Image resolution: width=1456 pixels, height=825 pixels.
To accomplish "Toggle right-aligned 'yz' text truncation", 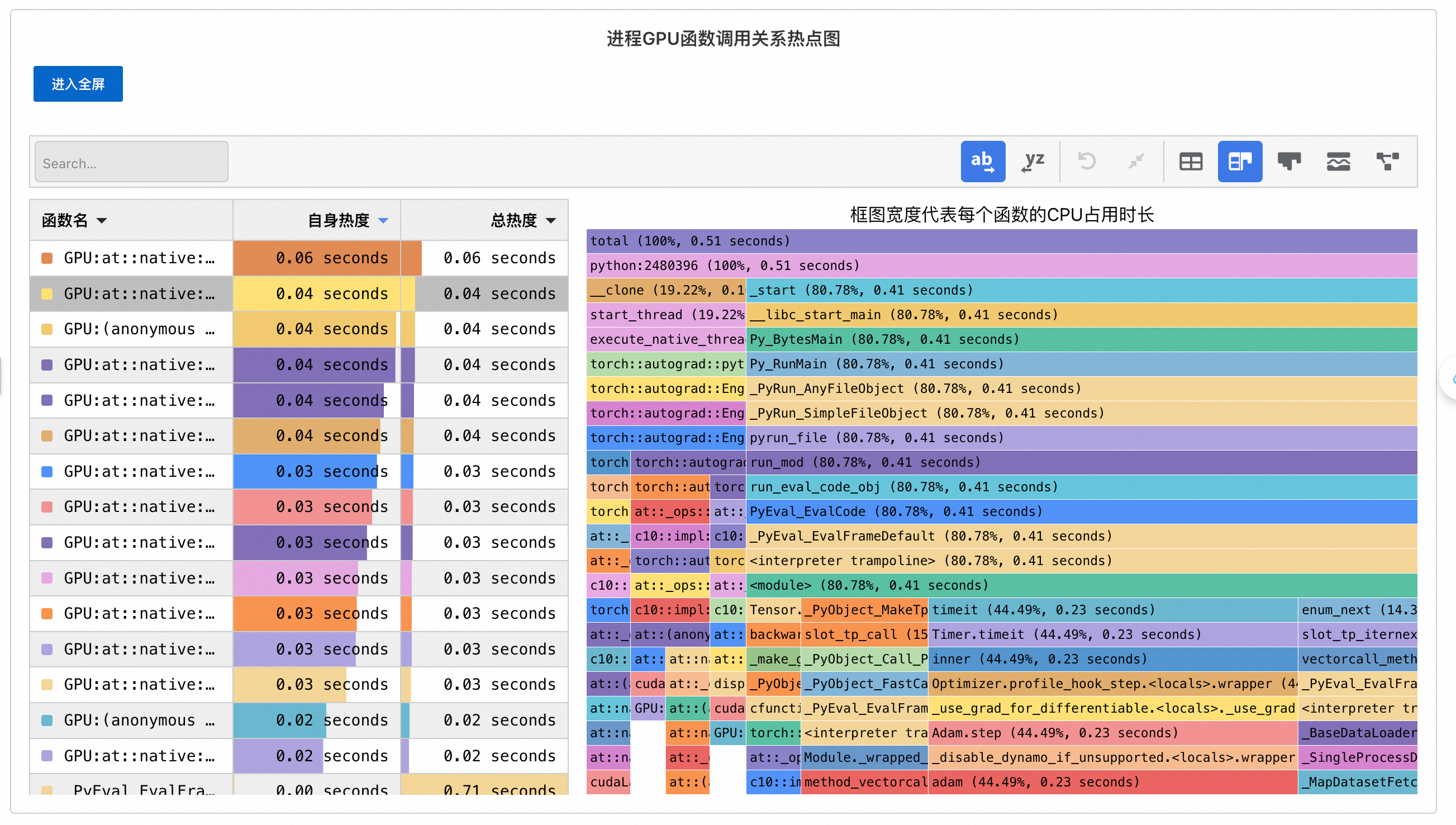I will pyautogui.click(x=1032, y=162).
